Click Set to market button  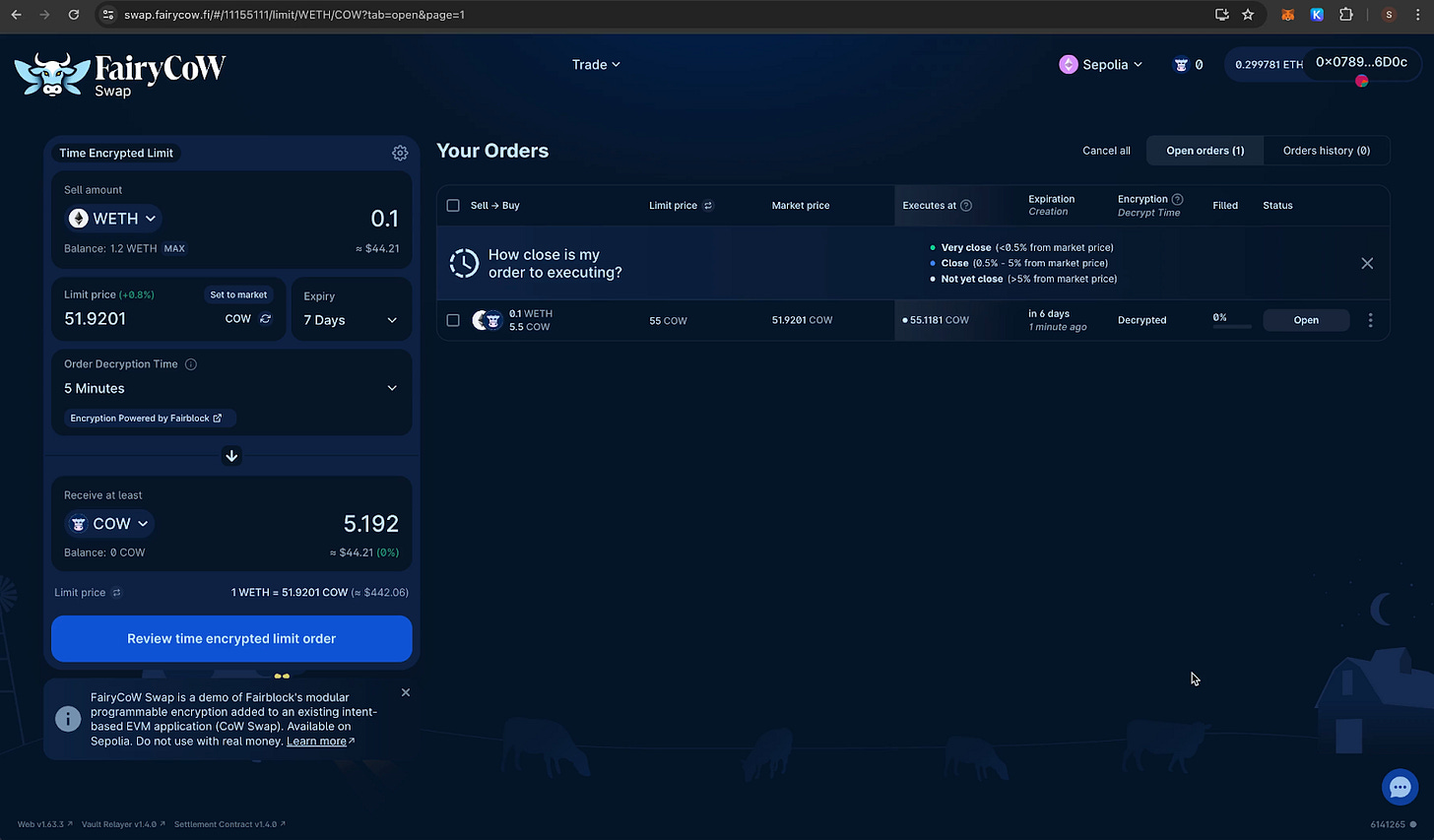point(238,294)
